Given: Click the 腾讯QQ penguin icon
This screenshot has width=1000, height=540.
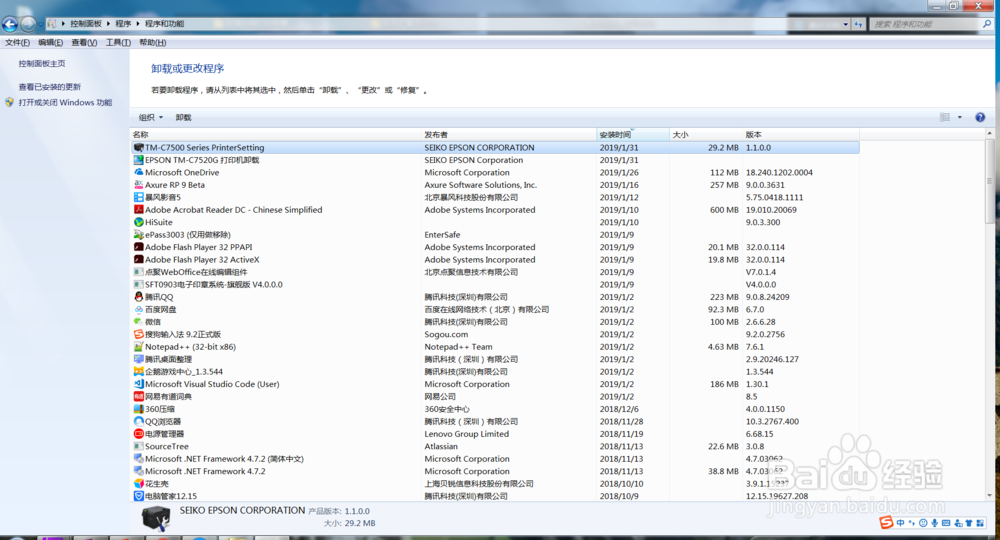Looking at the screenshot, I should [x=138, y=296].
